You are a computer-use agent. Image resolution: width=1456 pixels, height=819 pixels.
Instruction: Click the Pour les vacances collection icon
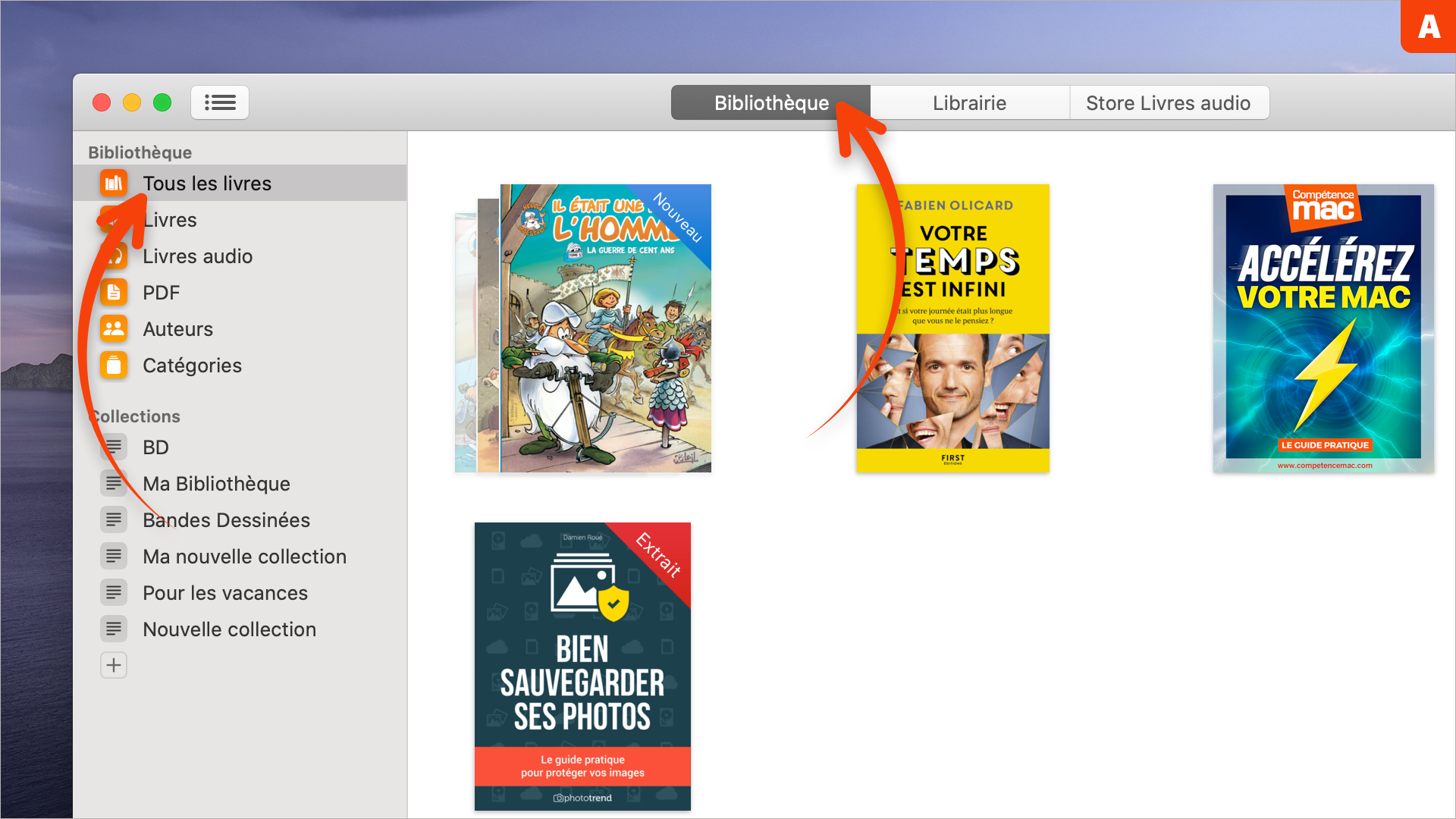tap(114, 592)
